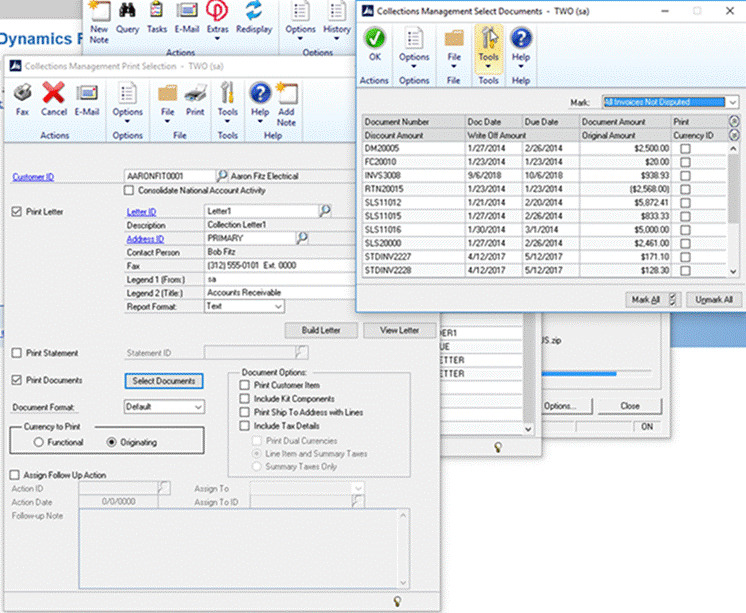Screen dimensions: 746x613
Task: Click the Letter ID link
Action: click(x=141, y=211)
